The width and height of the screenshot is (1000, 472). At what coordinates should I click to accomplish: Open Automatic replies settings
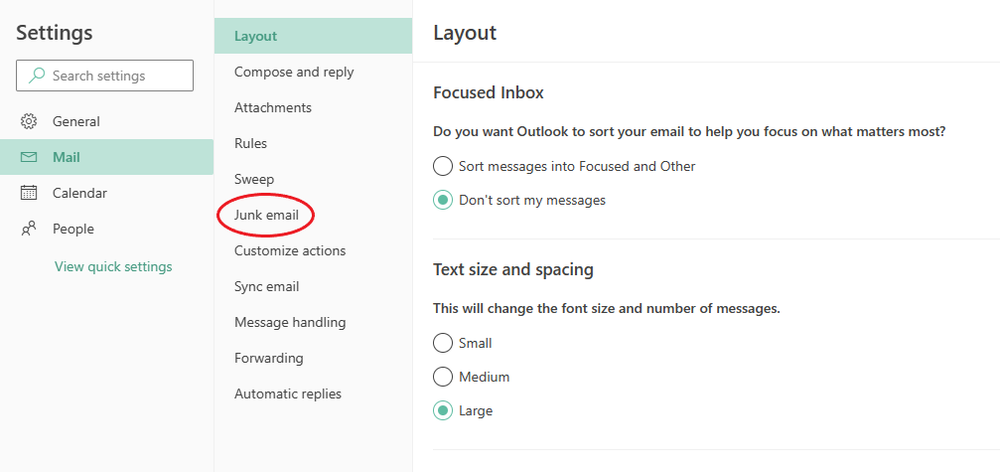(x=288, y=394)
